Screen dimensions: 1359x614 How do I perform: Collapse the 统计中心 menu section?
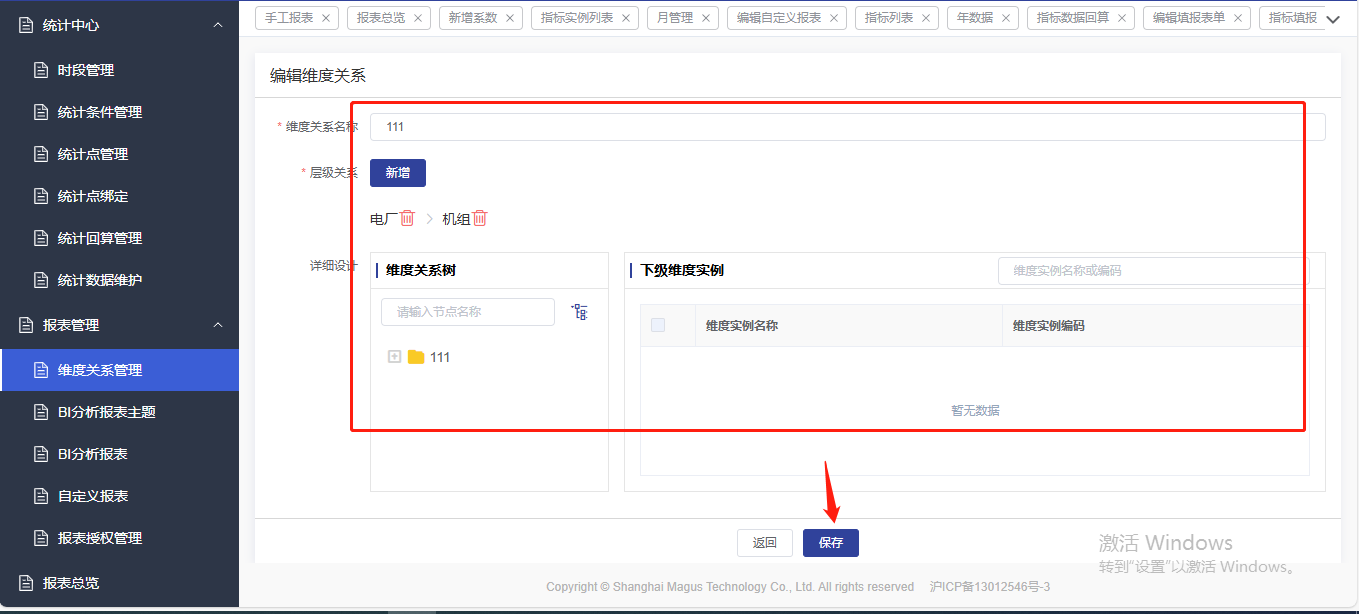point(218,25)
